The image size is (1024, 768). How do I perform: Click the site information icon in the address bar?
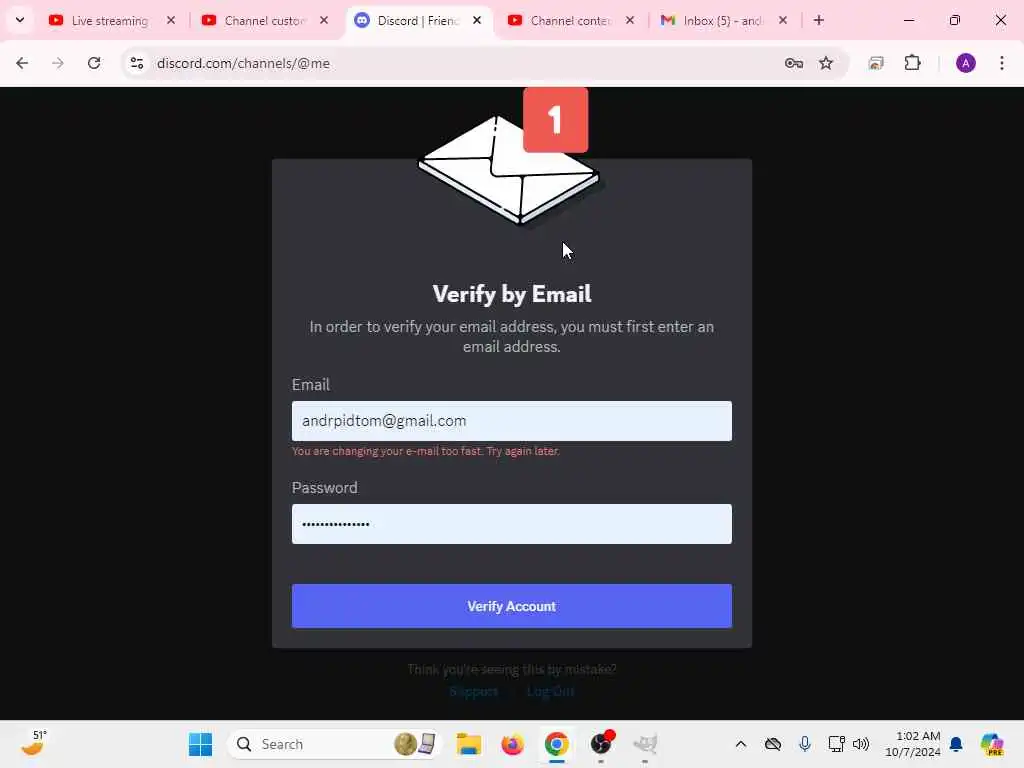point(137,63)
